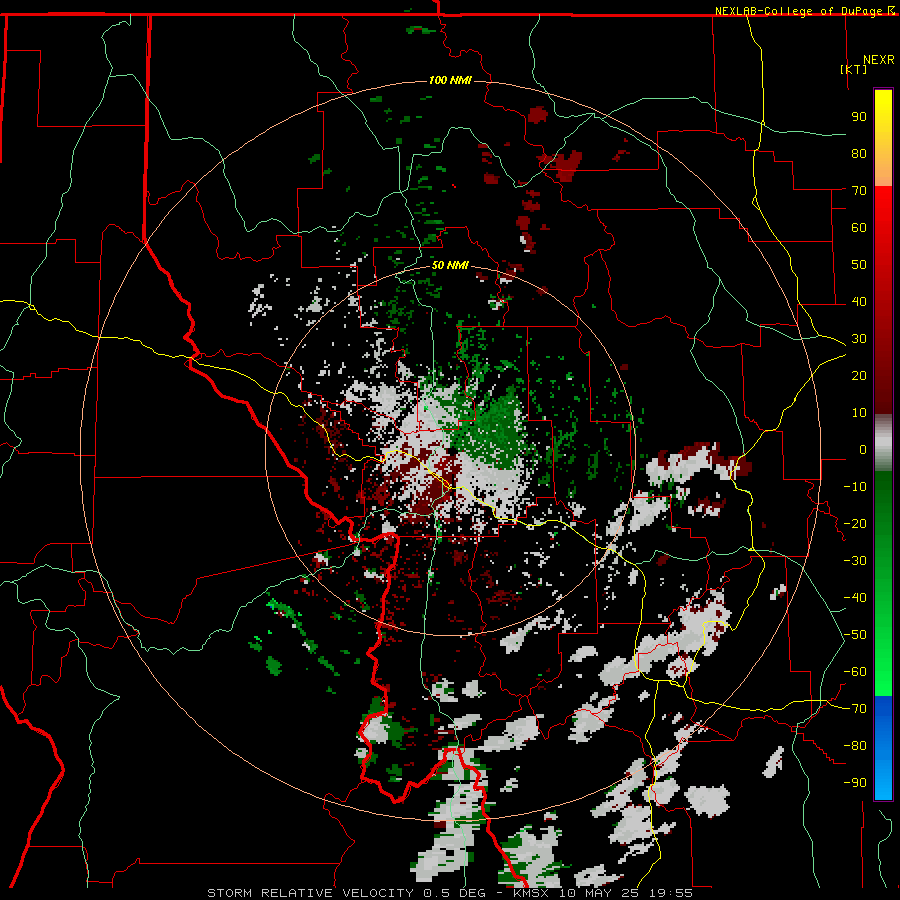The image size is (900, 900).
Task: Click the 80 value on velocity scale
Action: 859,154
